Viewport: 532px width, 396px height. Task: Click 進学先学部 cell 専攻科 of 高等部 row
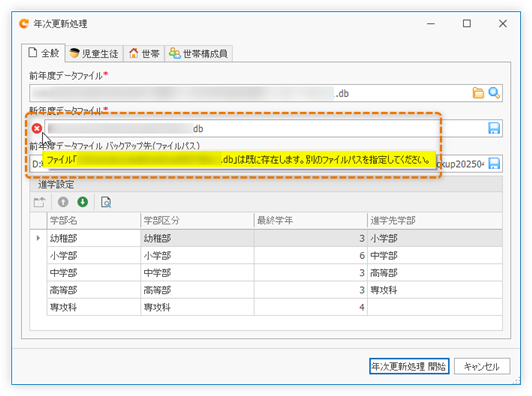pos(435,290)
